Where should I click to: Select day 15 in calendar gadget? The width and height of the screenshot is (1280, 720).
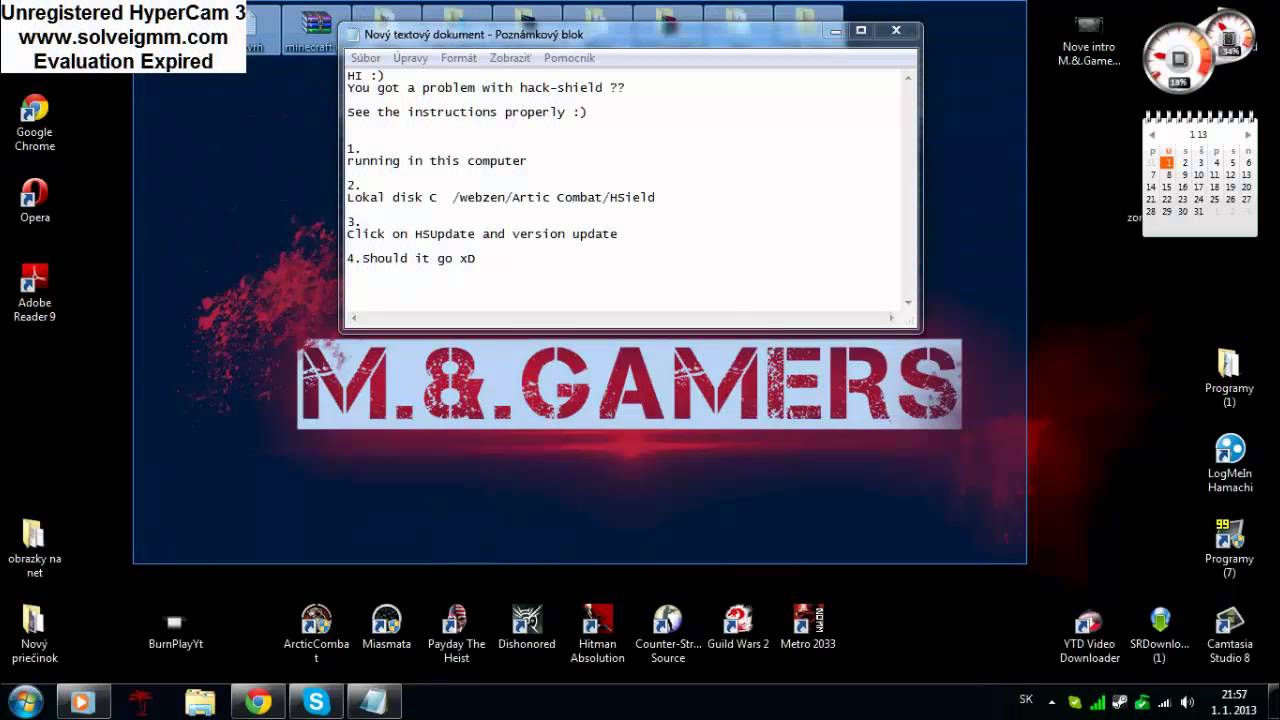(1167, 187)
